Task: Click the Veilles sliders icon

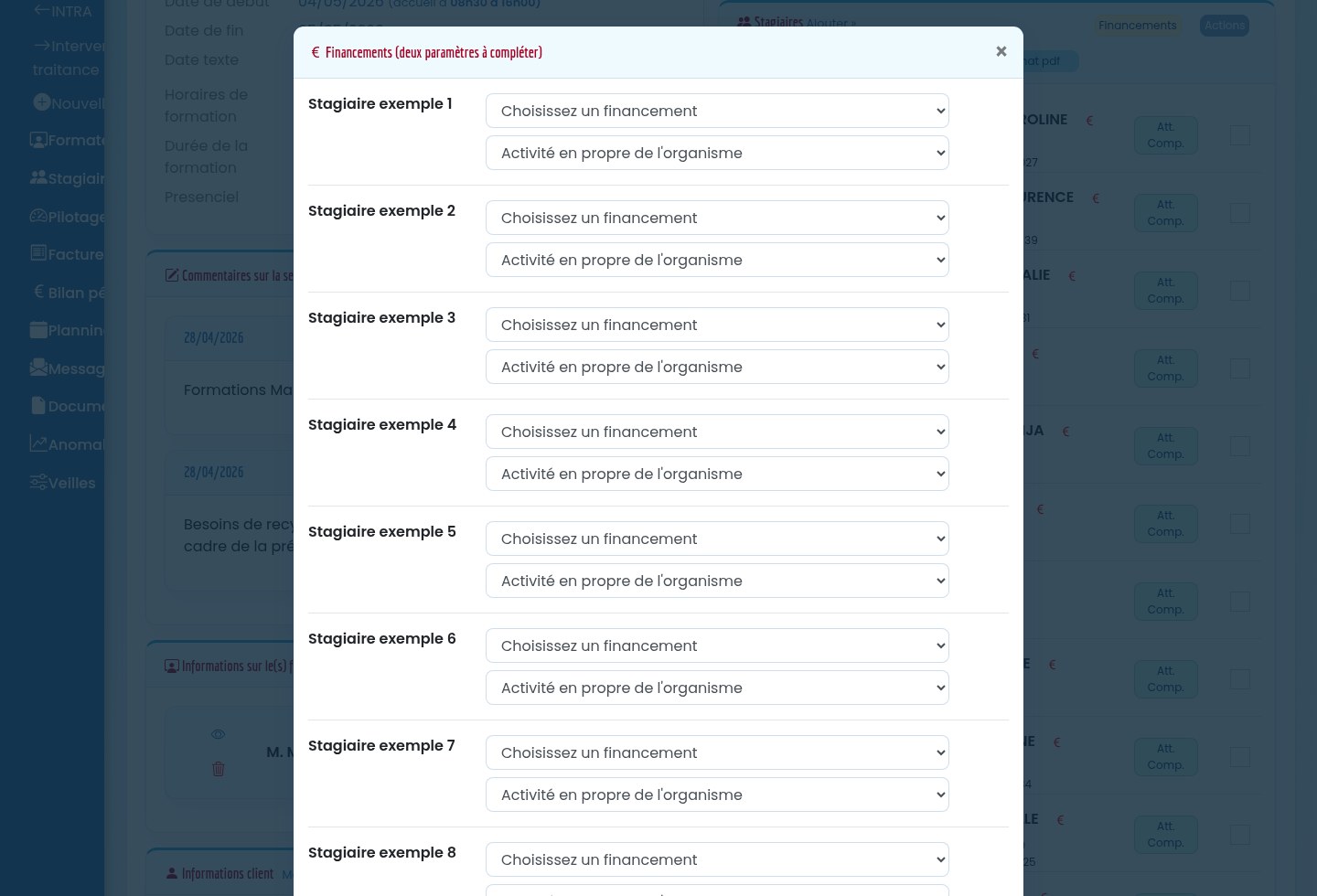Action: click(38, 482)
